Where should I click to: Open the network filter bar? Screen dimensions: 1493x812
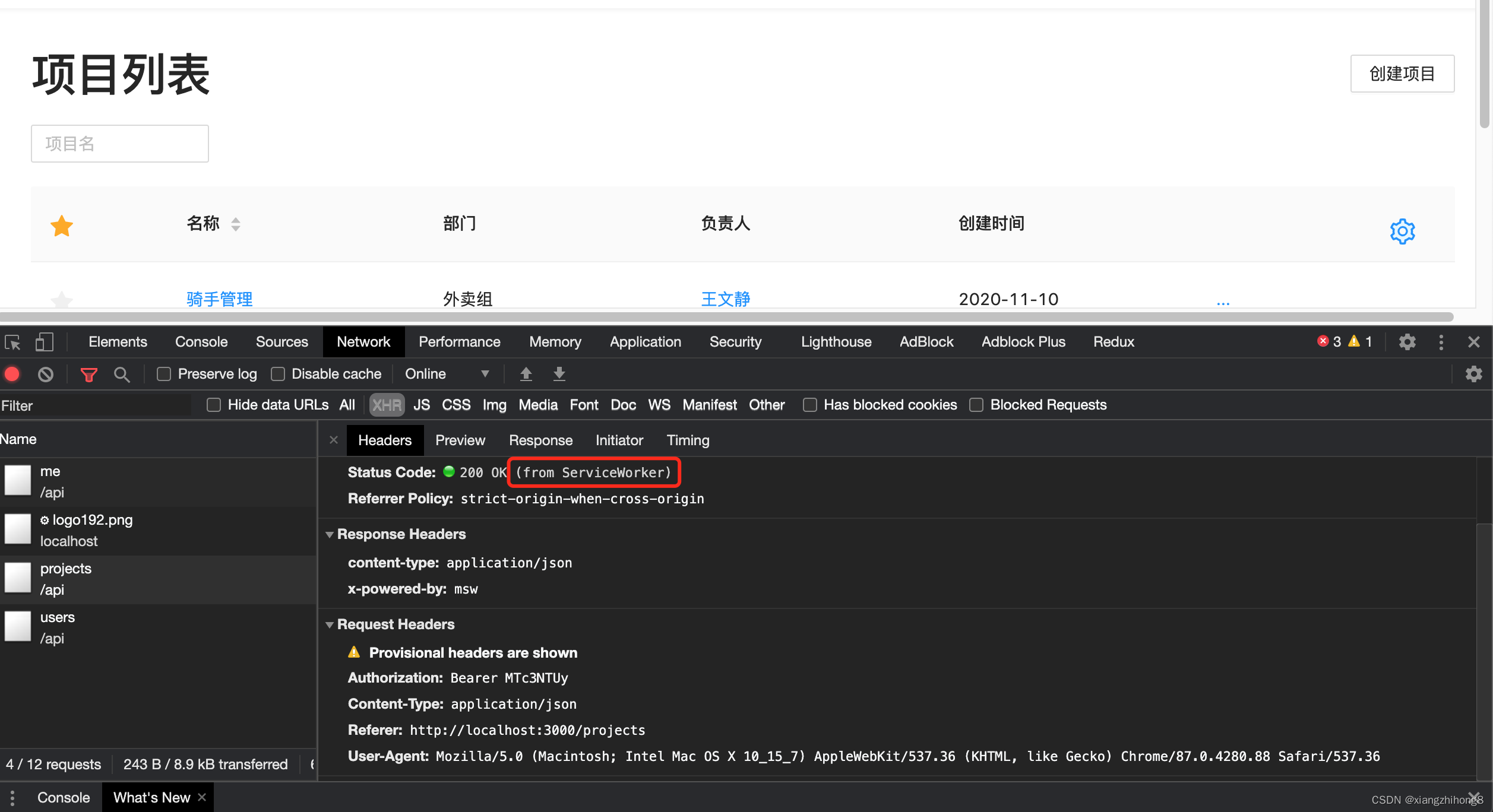click(x=88, y=374)
